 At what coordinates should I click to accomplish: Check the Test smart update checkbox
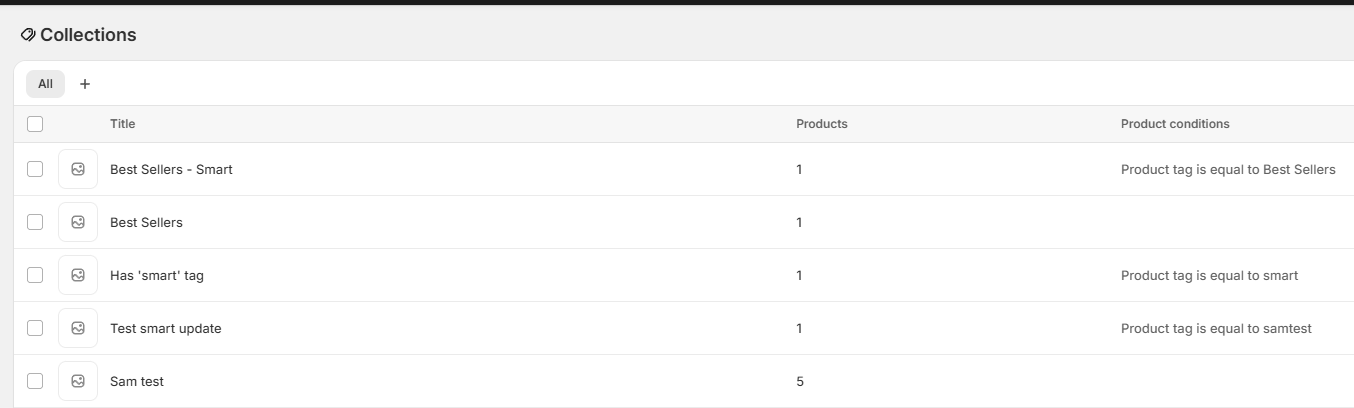coord(35,329)
